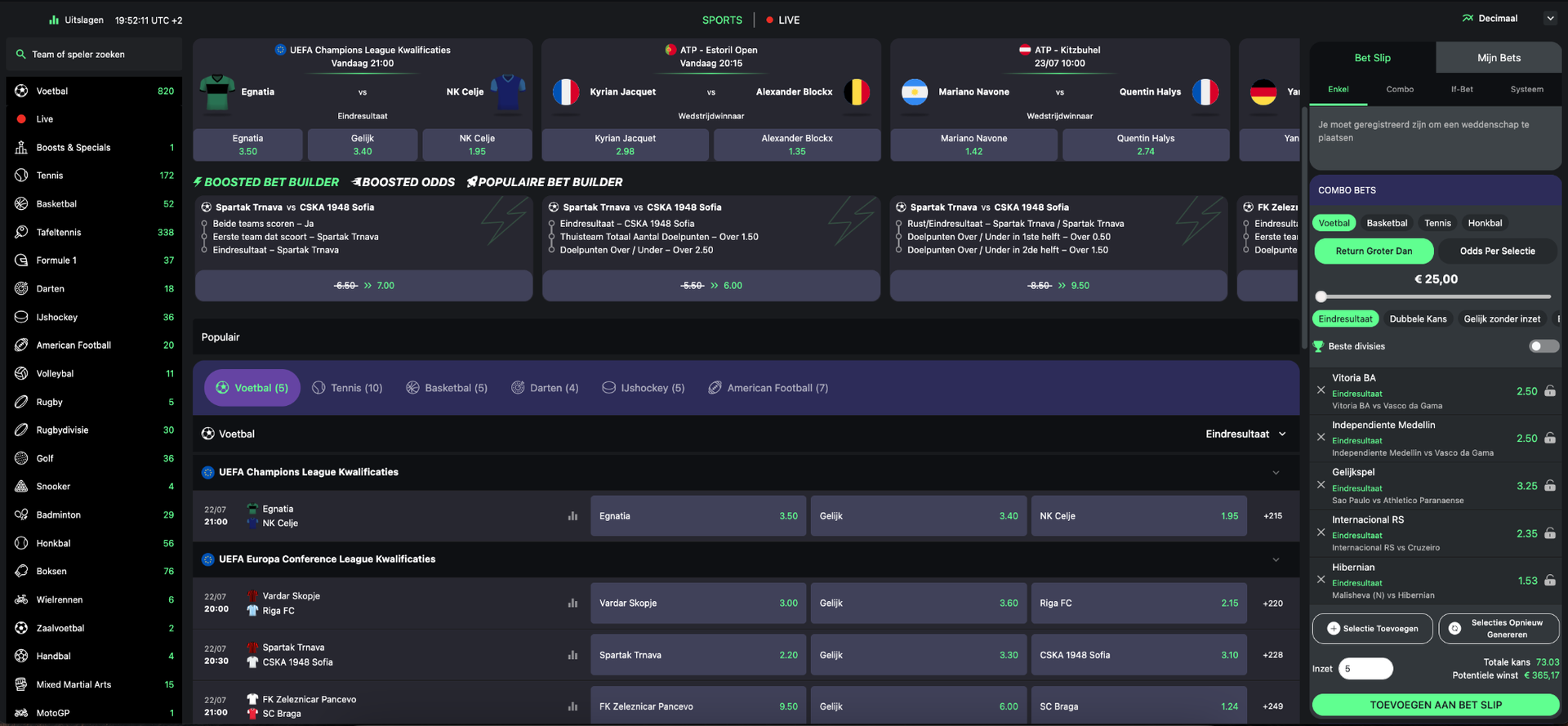Open Voetbal sport in sidebar
Image resolution: width=1568 pixels, height=726 pixels.
tap(94, 91)
